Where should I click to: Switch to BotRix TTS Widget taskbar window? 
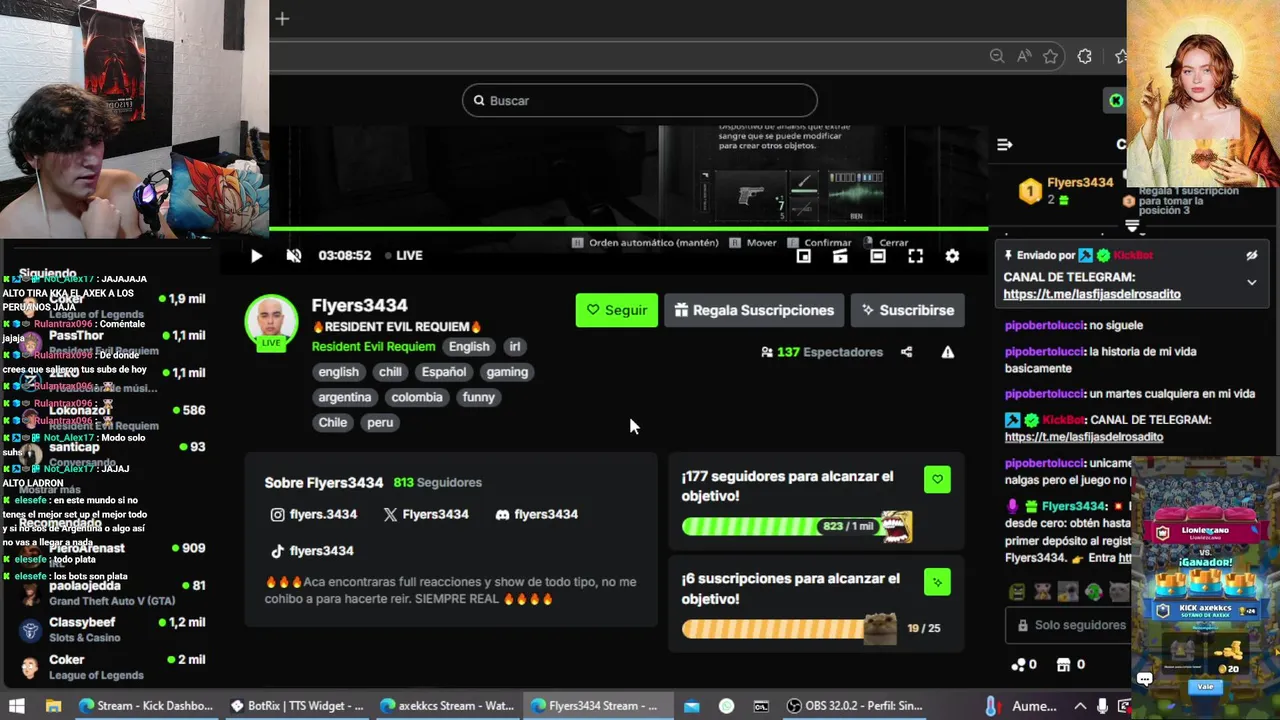297,706
